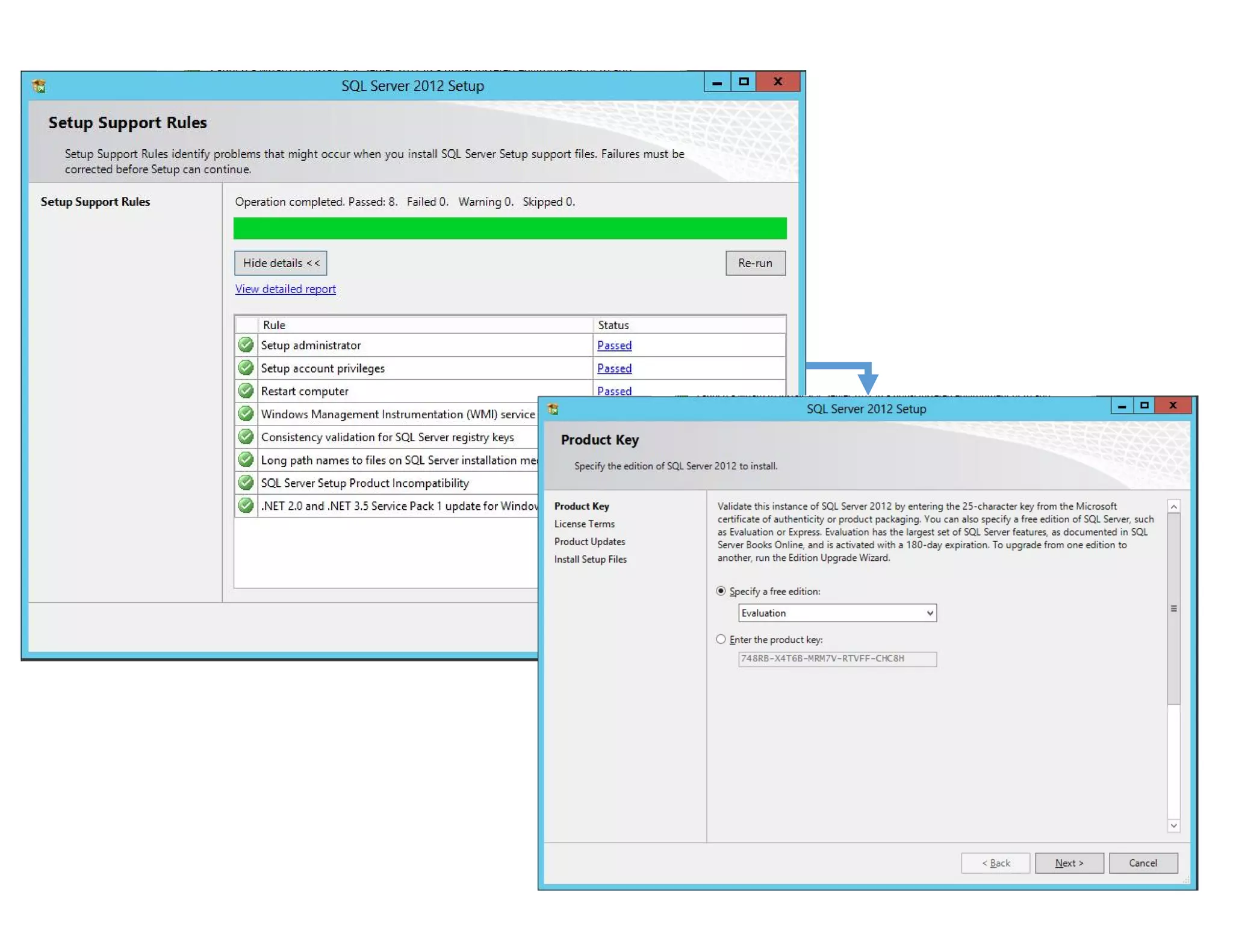Select License Terms in the setup steps list
This screenshot has width=1233, height=952.
tap(584, 524)
